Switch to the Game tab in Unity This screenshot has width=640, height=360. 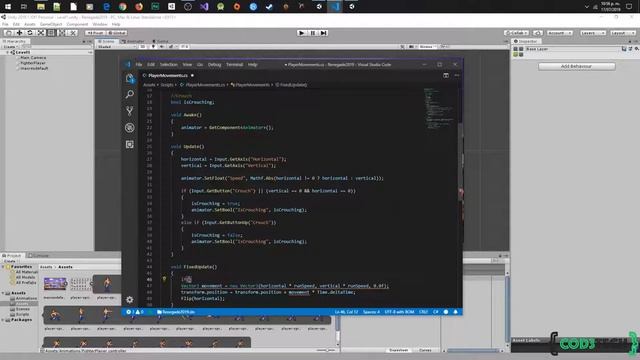(x=160, y=41)
